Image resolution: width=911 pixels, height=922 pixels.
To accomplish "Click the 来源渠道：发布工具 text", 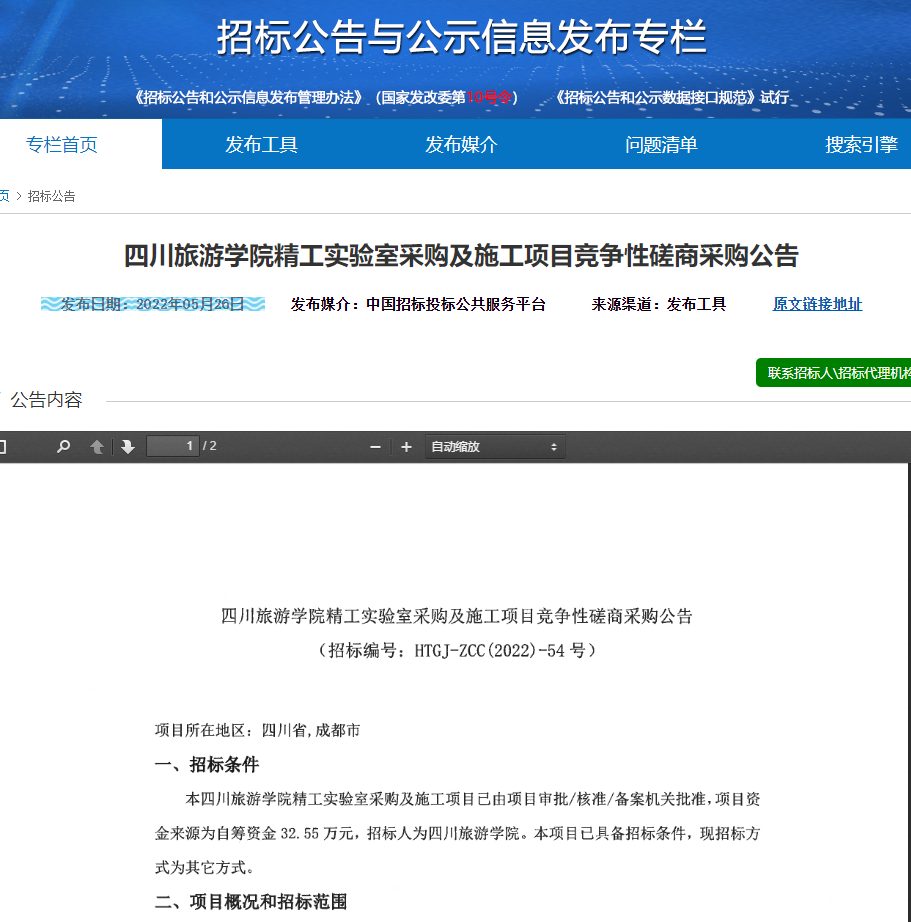I will coord(659,304).
